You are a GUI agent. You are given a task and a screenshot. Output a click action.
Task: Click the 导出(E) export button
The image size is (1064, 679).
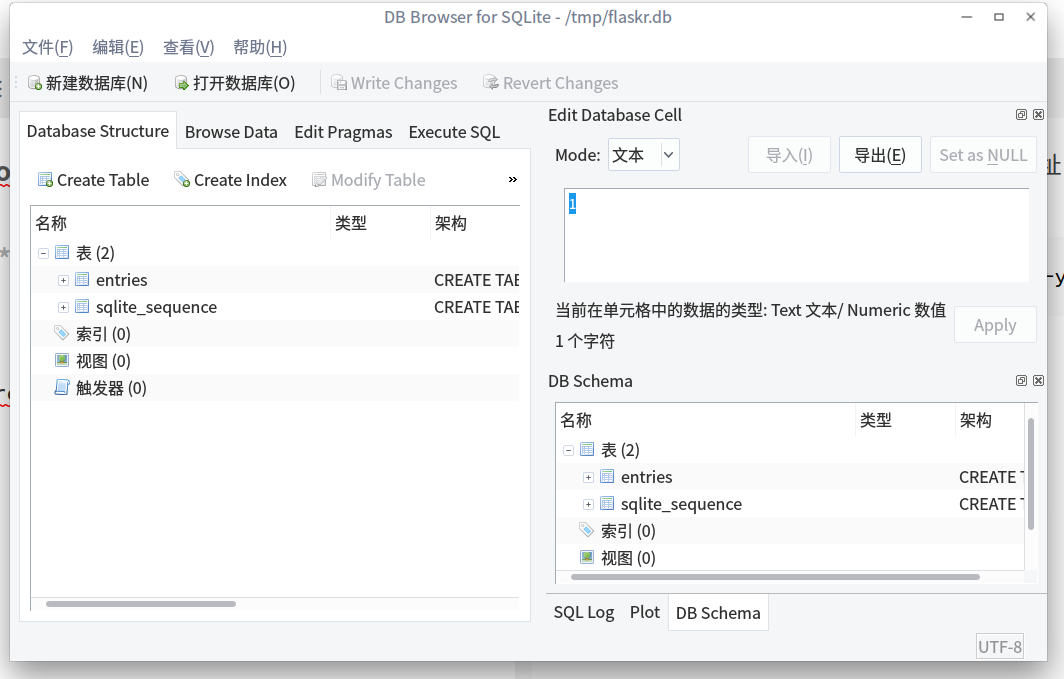tap(880, 155)
